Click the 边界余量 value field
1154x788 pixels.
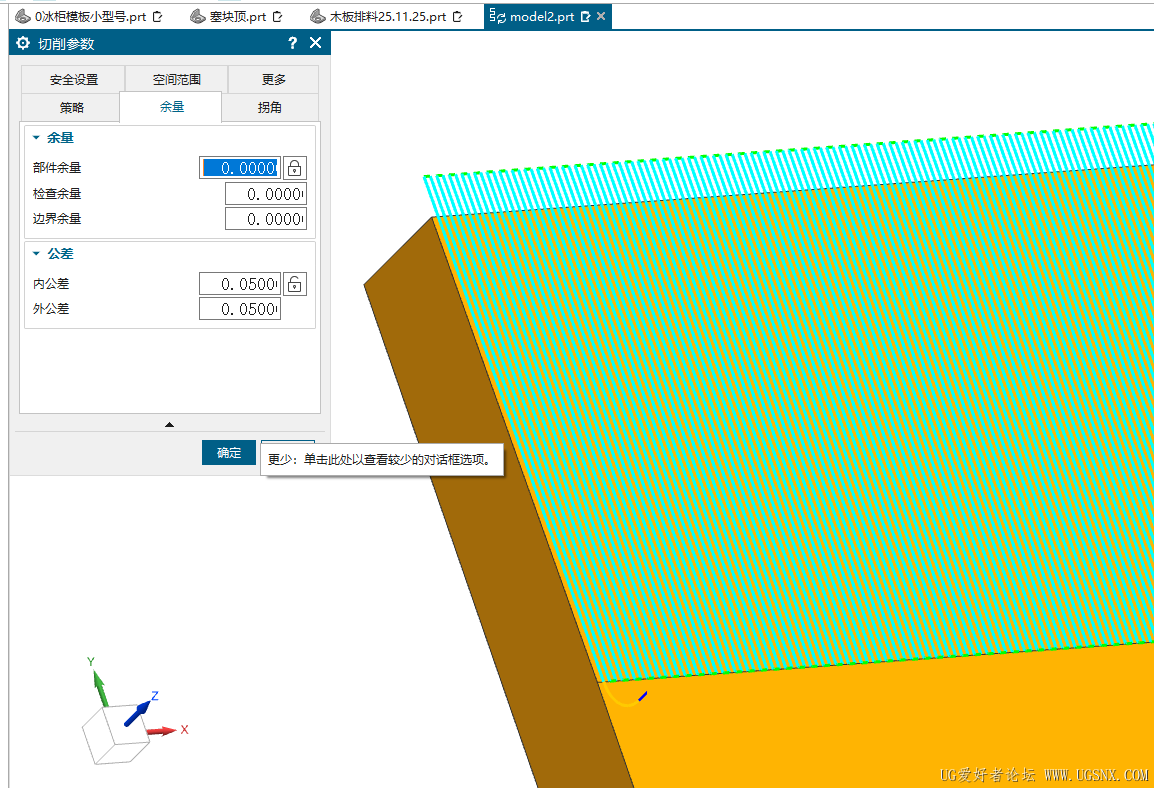(266, 219)
